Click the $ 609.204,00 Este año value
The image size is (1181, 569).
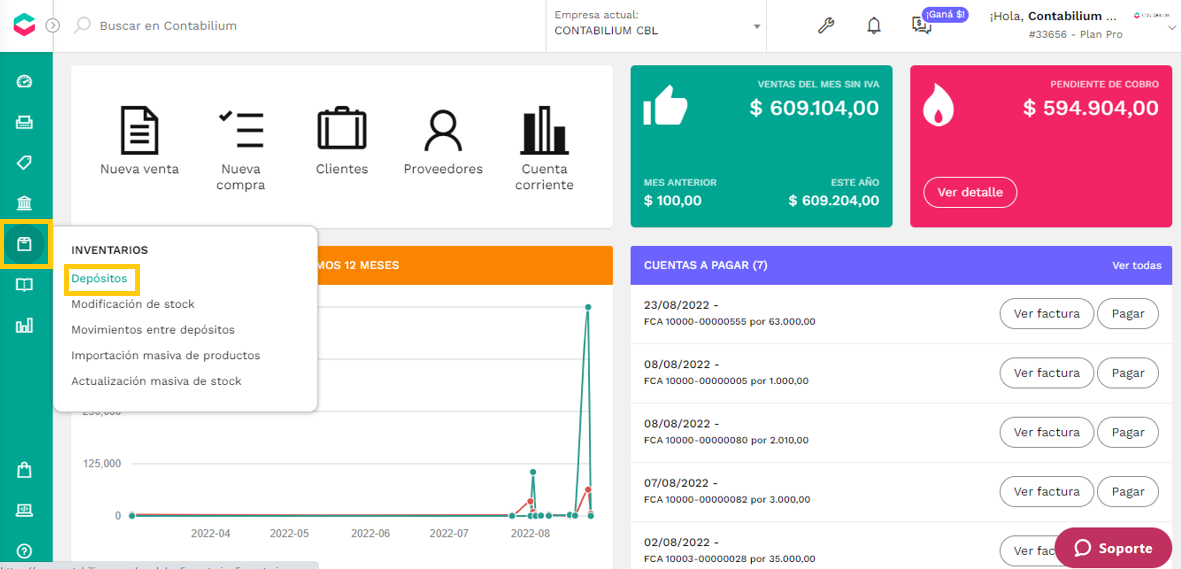pos(834,201)
